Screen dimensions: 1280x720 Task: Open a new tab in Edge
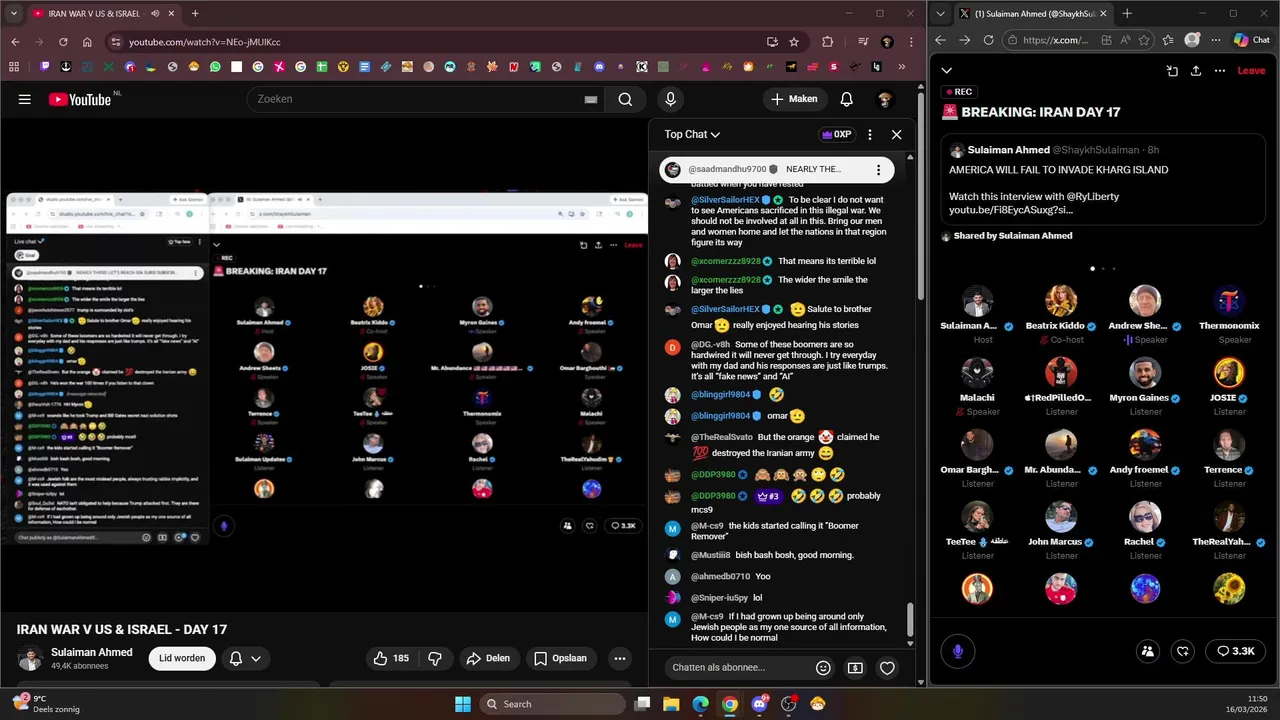coord(1127,14)
